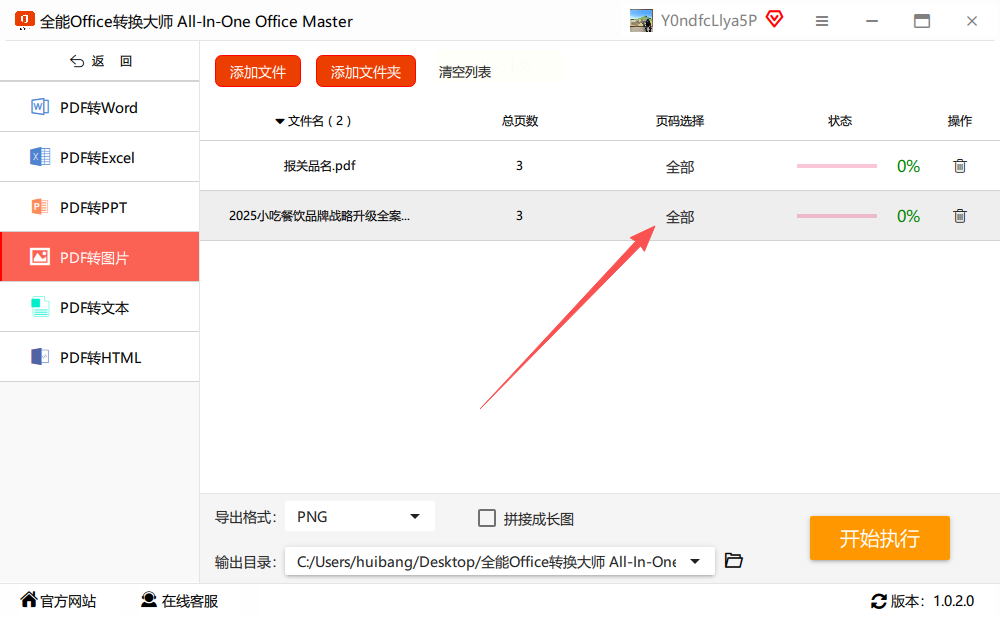Click 全部 page selection for 2025小吃餐饮 file
Image resolution: width=1000 pixels, height=617 pixels.
(680, 217)
